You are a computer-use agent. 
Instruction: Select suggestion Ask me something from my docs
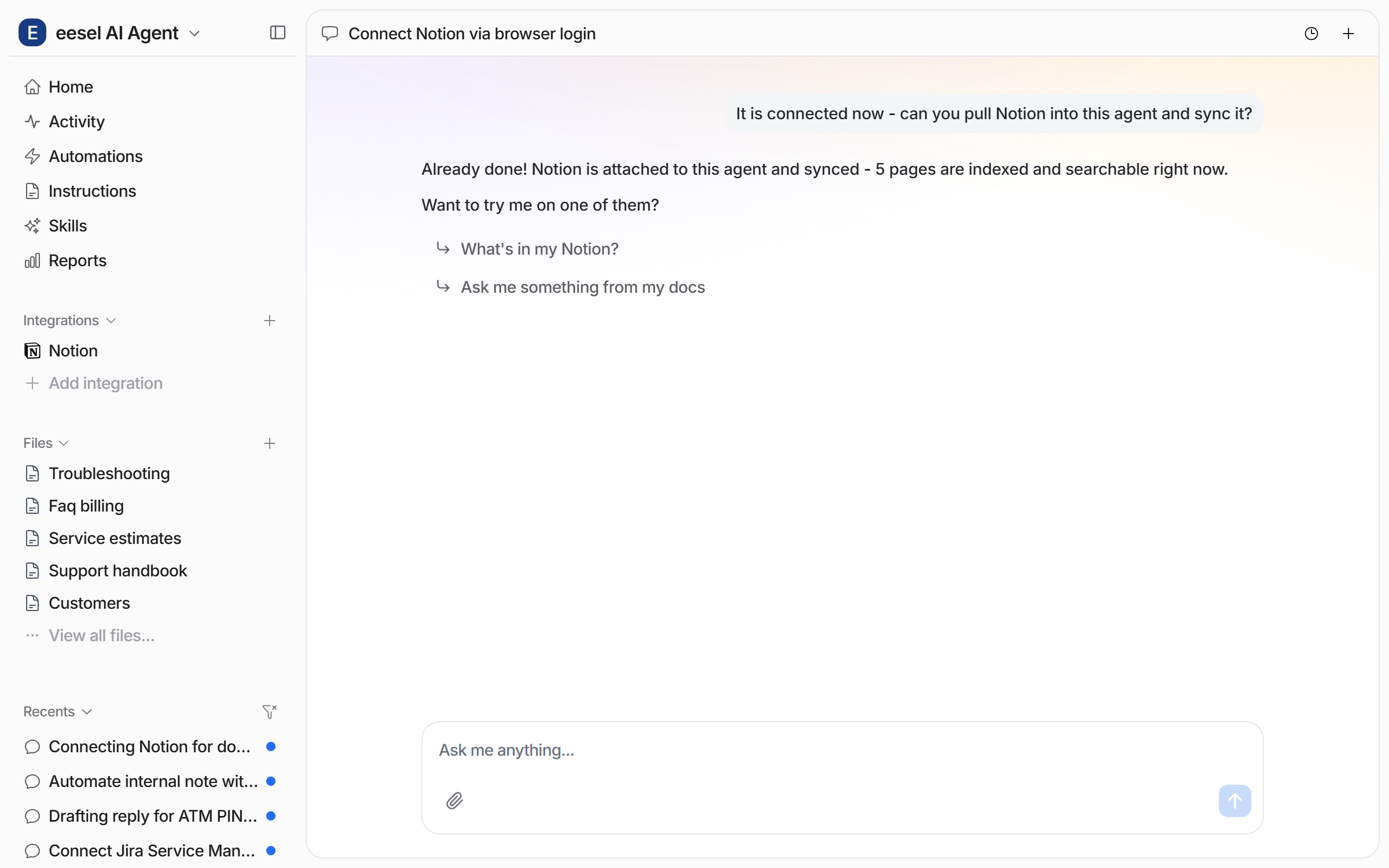(571, 287)
